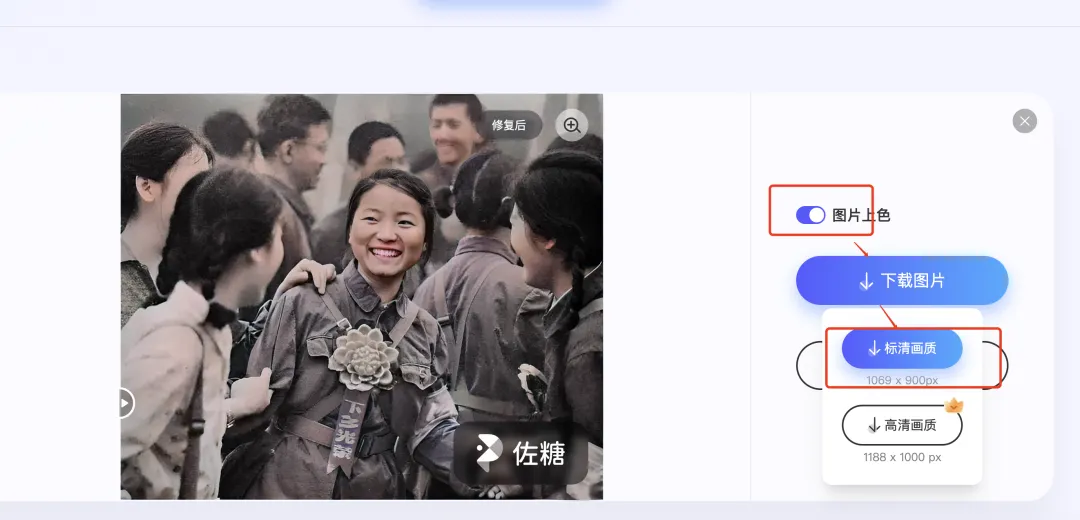This screenshot has height=520, width=1080.
Task: Choose 高清画质 HD quality download
Action: (x=902, y=425)
